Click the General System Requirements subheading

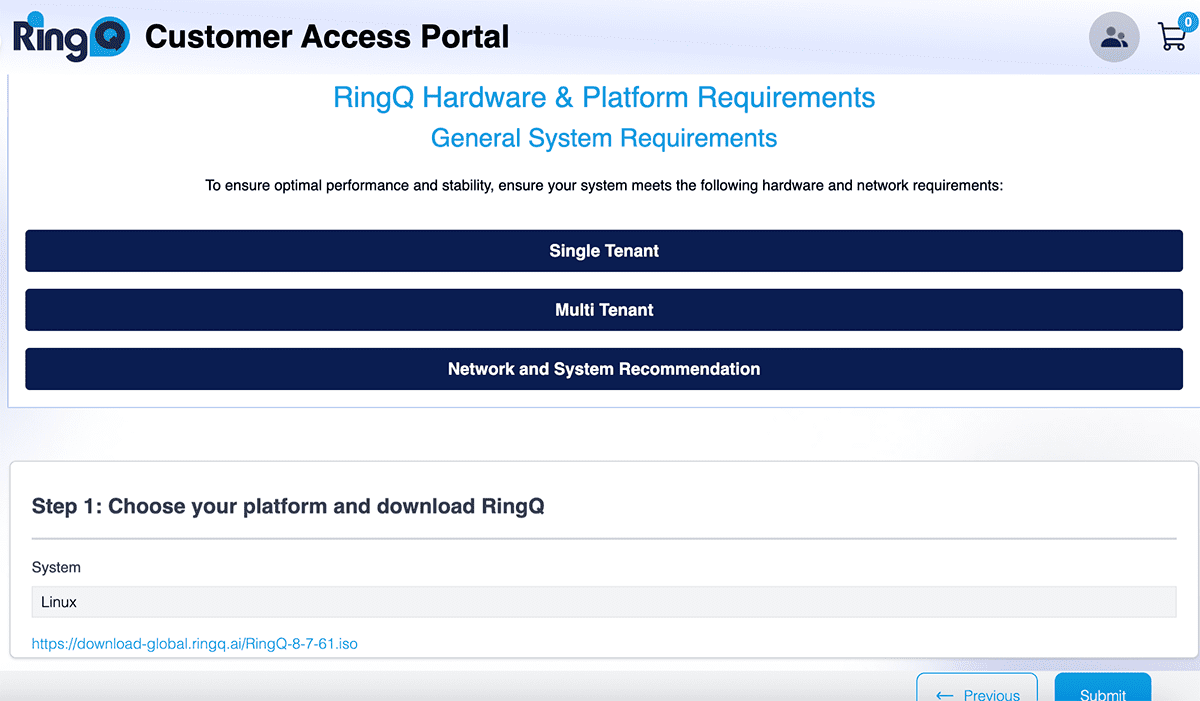(604, 138)
